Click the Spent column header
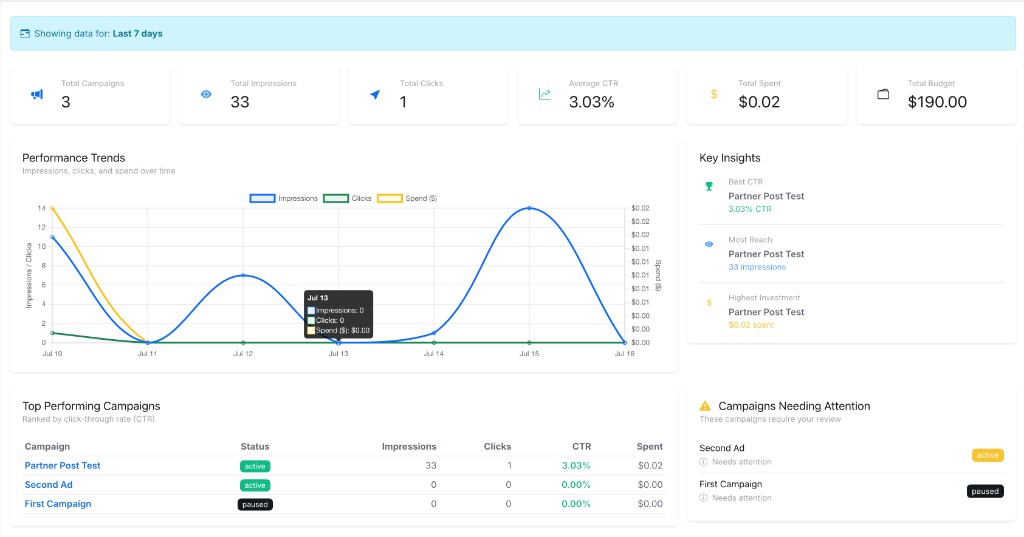The image size is (1024, 537). (650, 446)
